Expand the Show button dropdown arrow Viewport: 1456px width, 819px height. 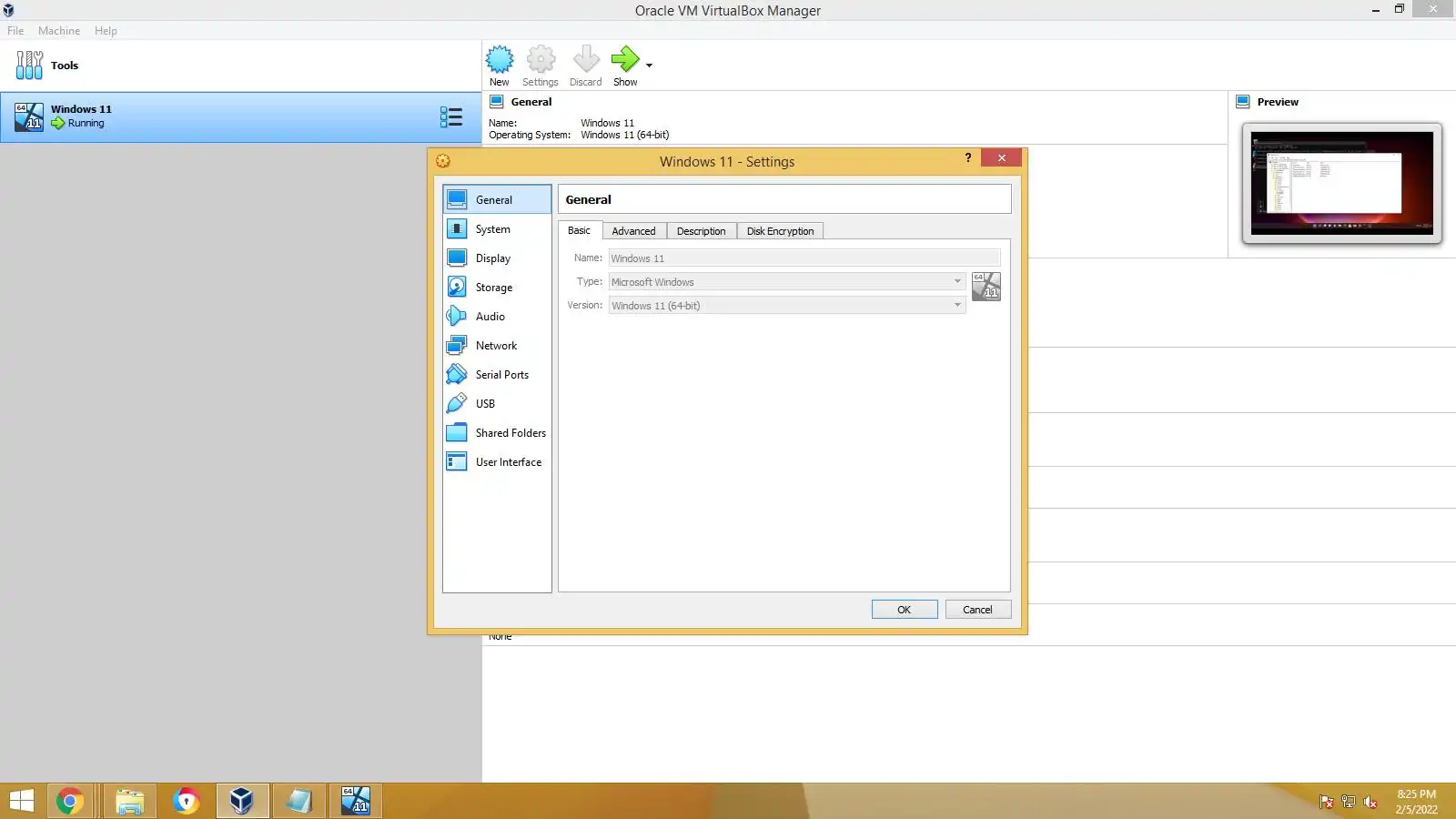tap(649, 66)
